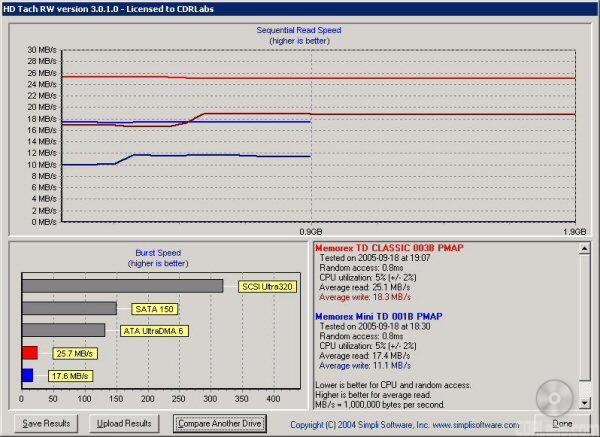600x437 pixels.
Task: Click Compare Another Drive button
Action: tap(218, 423)
